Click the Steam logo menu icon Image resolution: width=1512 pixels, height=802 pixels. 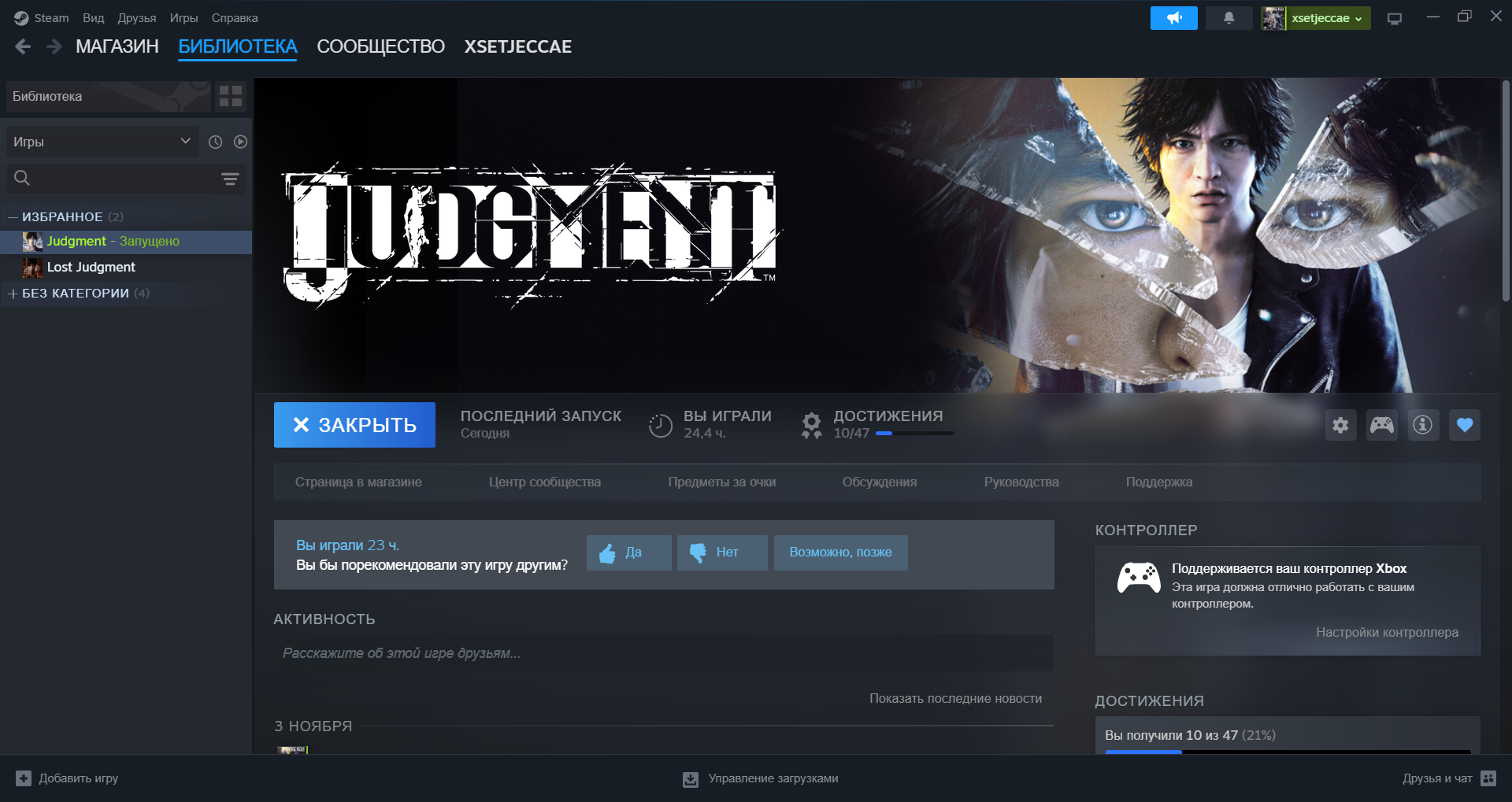click(21, 18)
